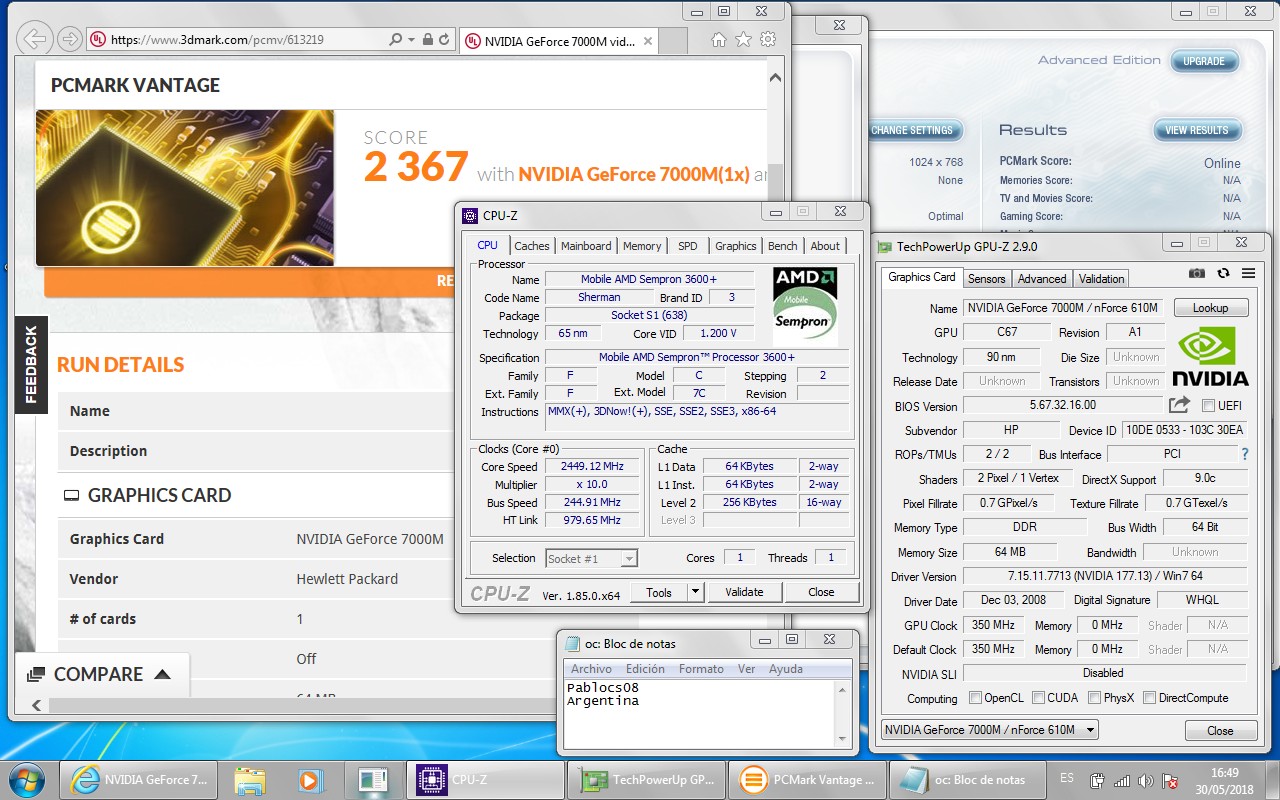Switch to Validation tab in GPU-Z
This screenshot has height=800, width=1280.
tap(1102, 279)
